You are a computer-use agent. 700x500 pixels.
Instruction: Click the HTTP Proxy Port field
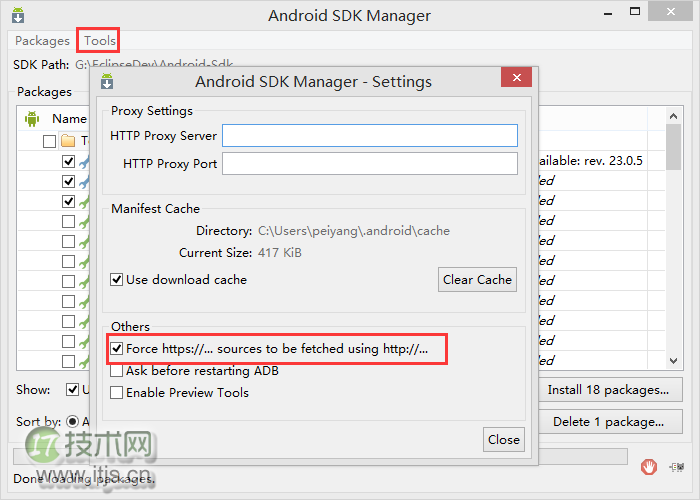(370, 163)
